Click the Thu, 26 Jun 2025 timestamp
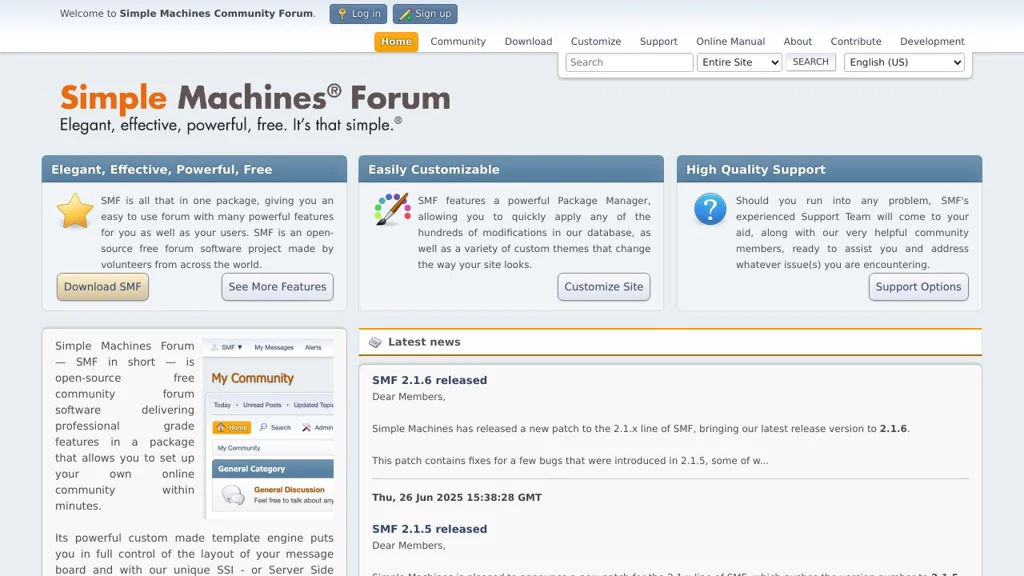This screenshot has height=576, width=1024. [456, 498]
